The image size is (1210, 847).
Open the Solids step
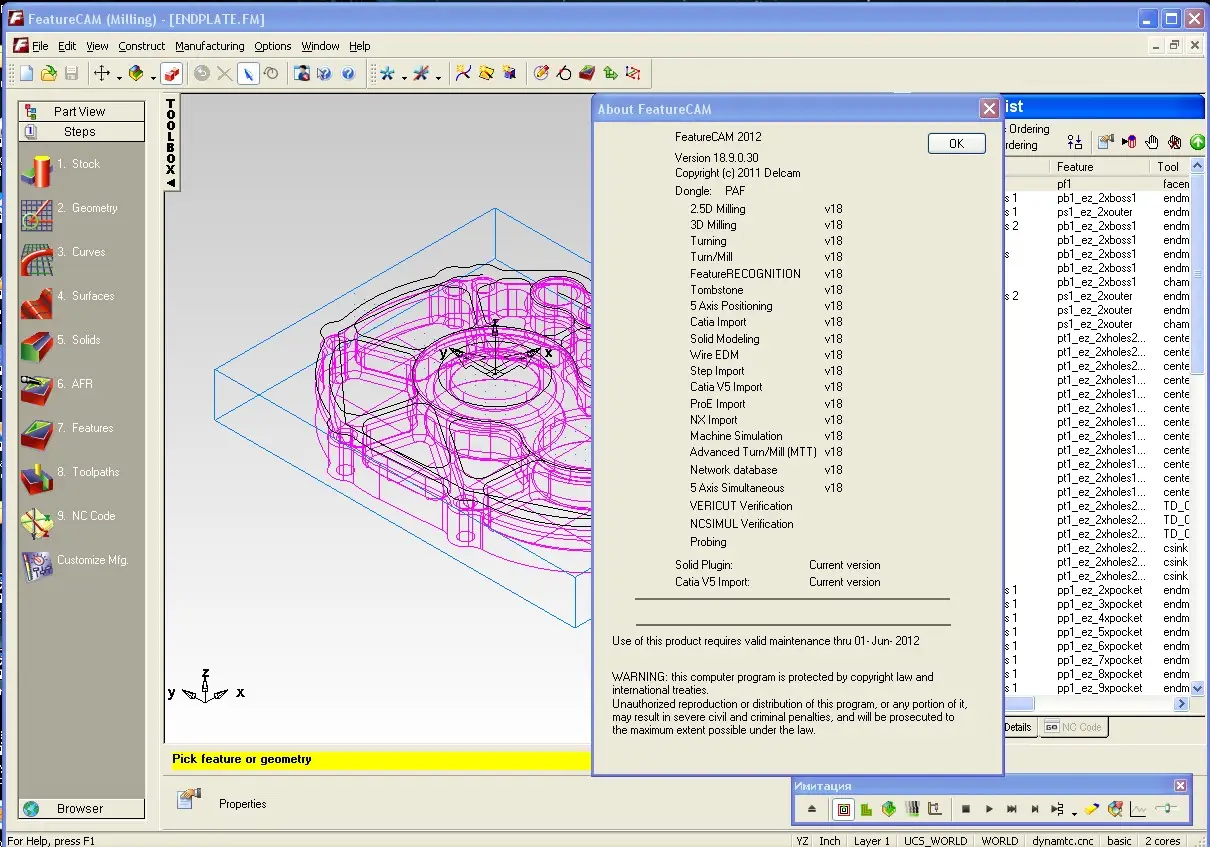(36, 346)
